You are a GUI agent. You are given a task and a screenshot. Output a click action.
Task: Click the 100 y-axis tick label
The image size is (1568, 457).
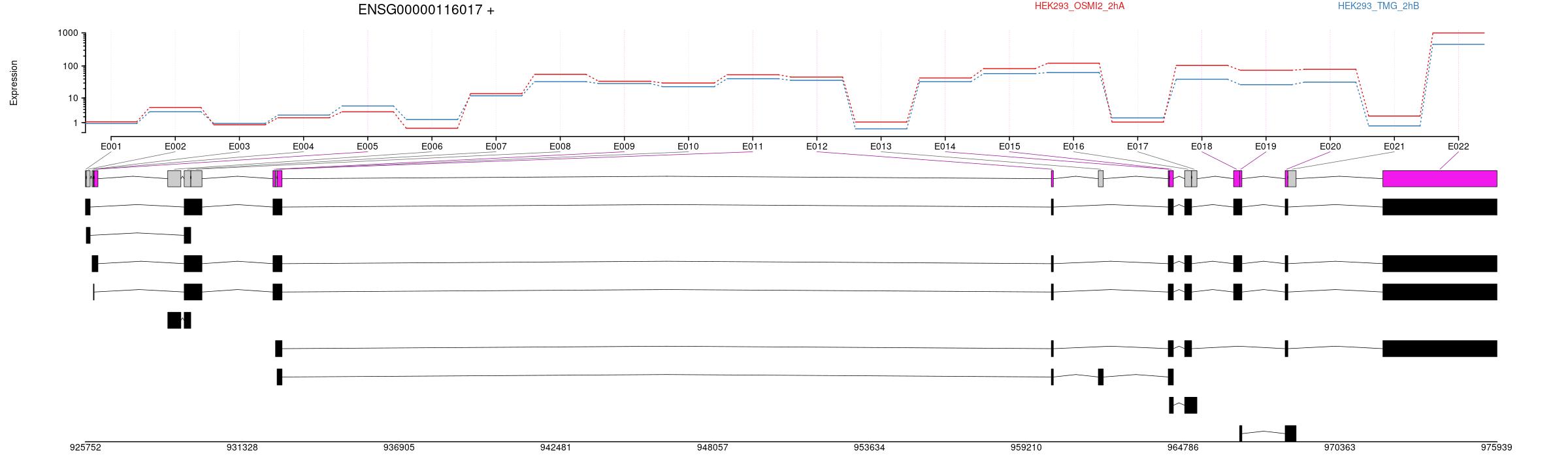click(71, 66)
